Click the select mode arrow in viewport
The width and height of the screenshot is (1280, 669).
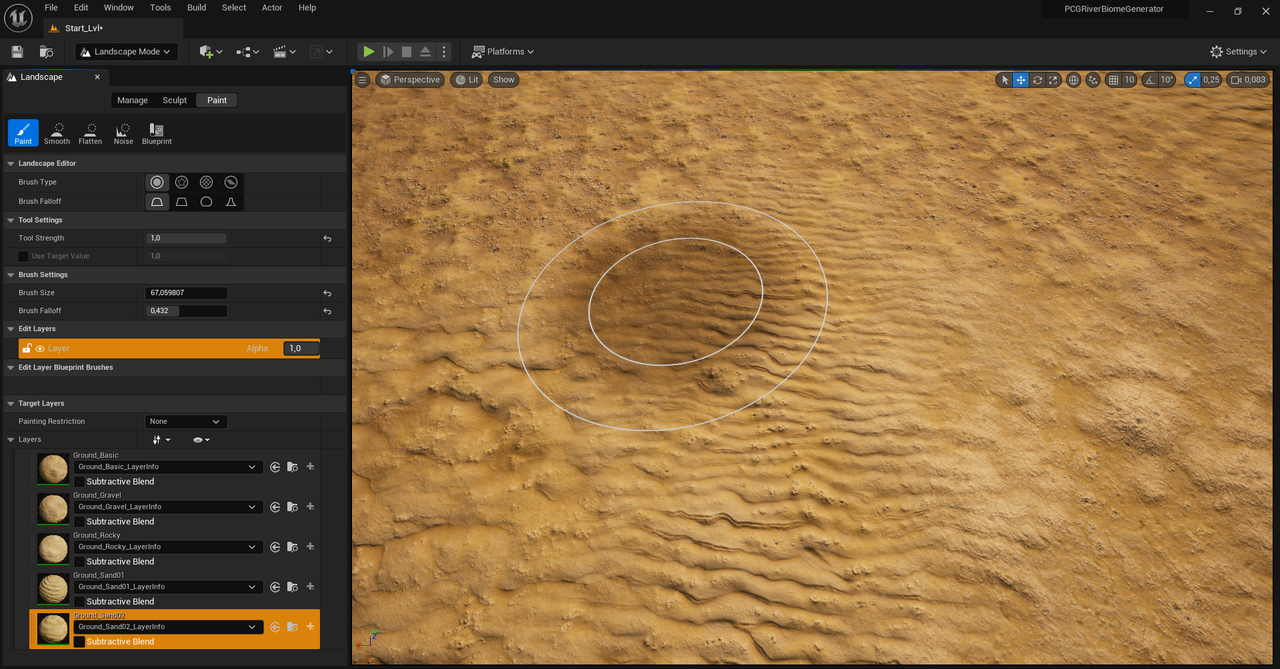pos(1005,80)
